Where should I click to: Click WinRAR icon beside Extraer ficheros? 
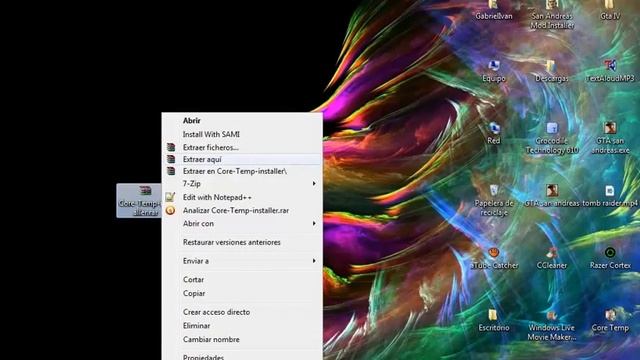pos(171,147)
